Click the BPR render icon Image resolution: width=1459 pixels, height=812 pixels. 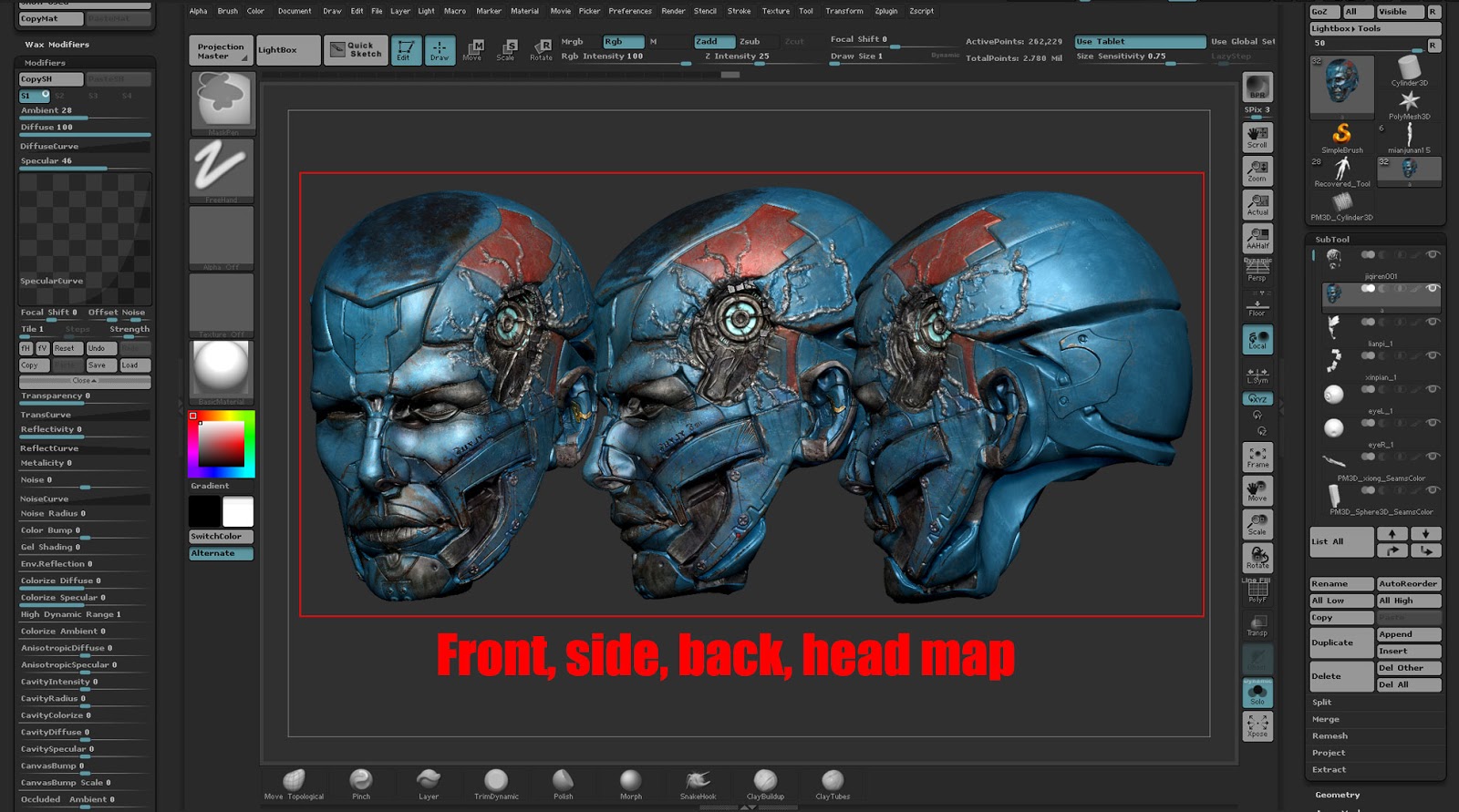pyautogui.click(x=1257, y=87)
